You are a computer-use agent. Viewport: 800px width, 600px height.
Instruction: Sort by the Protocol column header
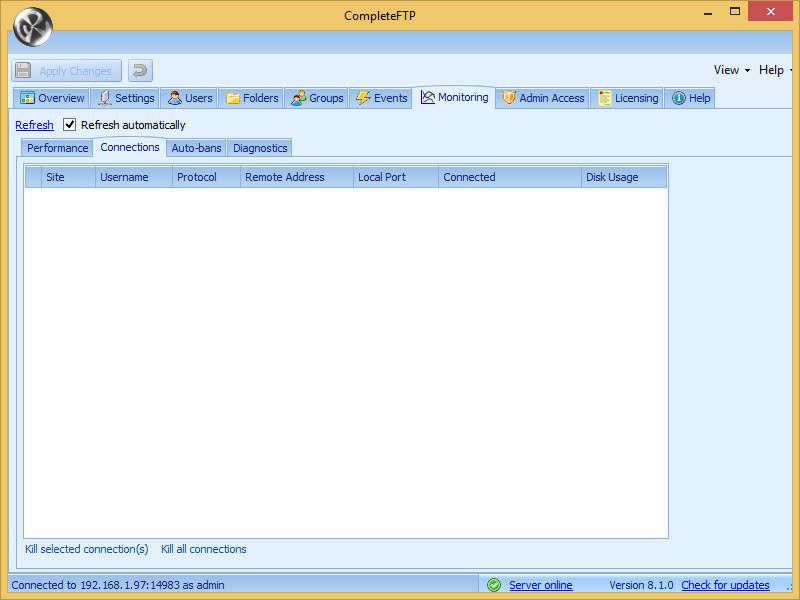[206, 177]
